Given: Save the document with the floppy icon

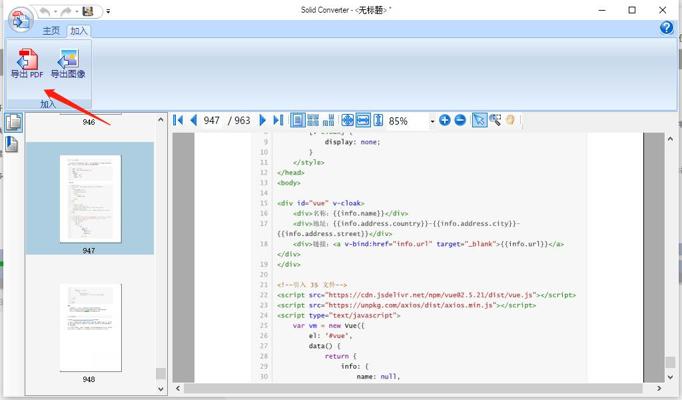Looking at the screenshot, I should point(88,11).
